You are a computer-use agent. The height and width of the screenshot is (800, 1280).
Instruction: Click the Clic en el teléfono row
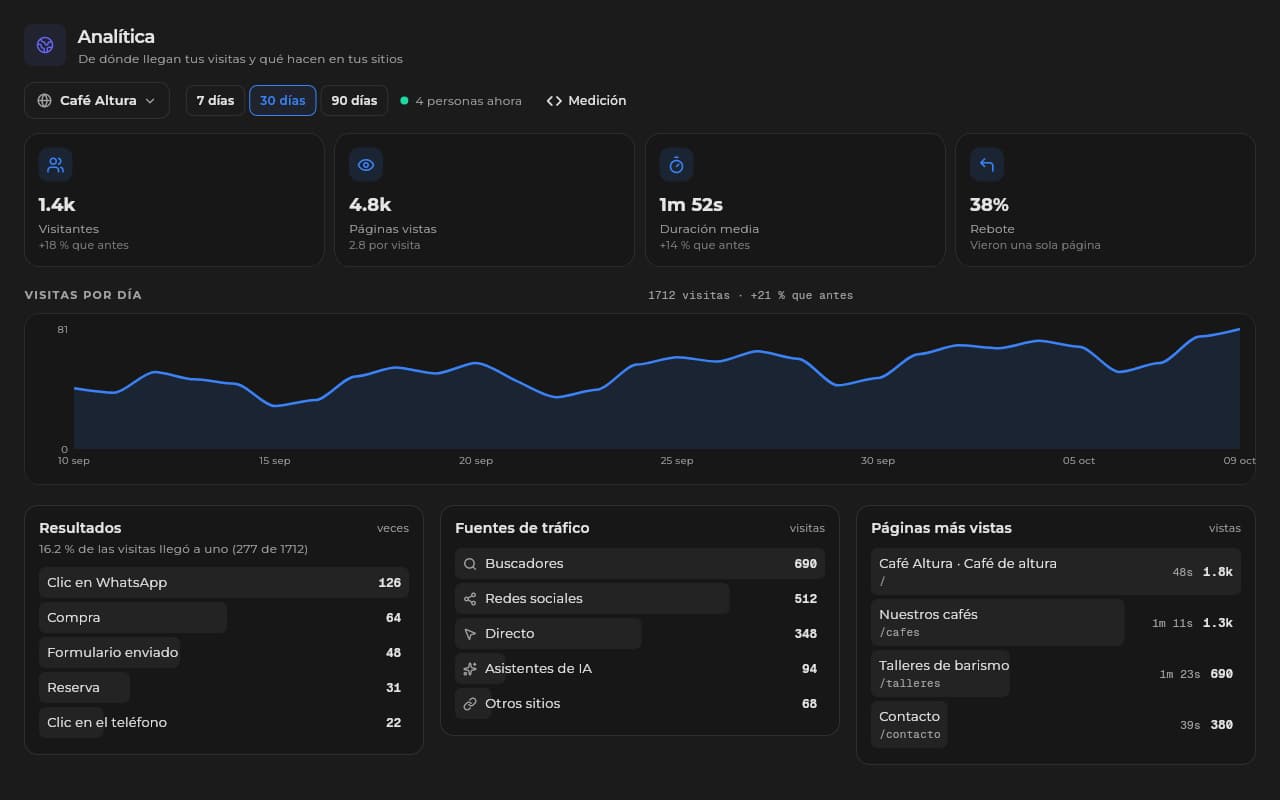point(224,723)
